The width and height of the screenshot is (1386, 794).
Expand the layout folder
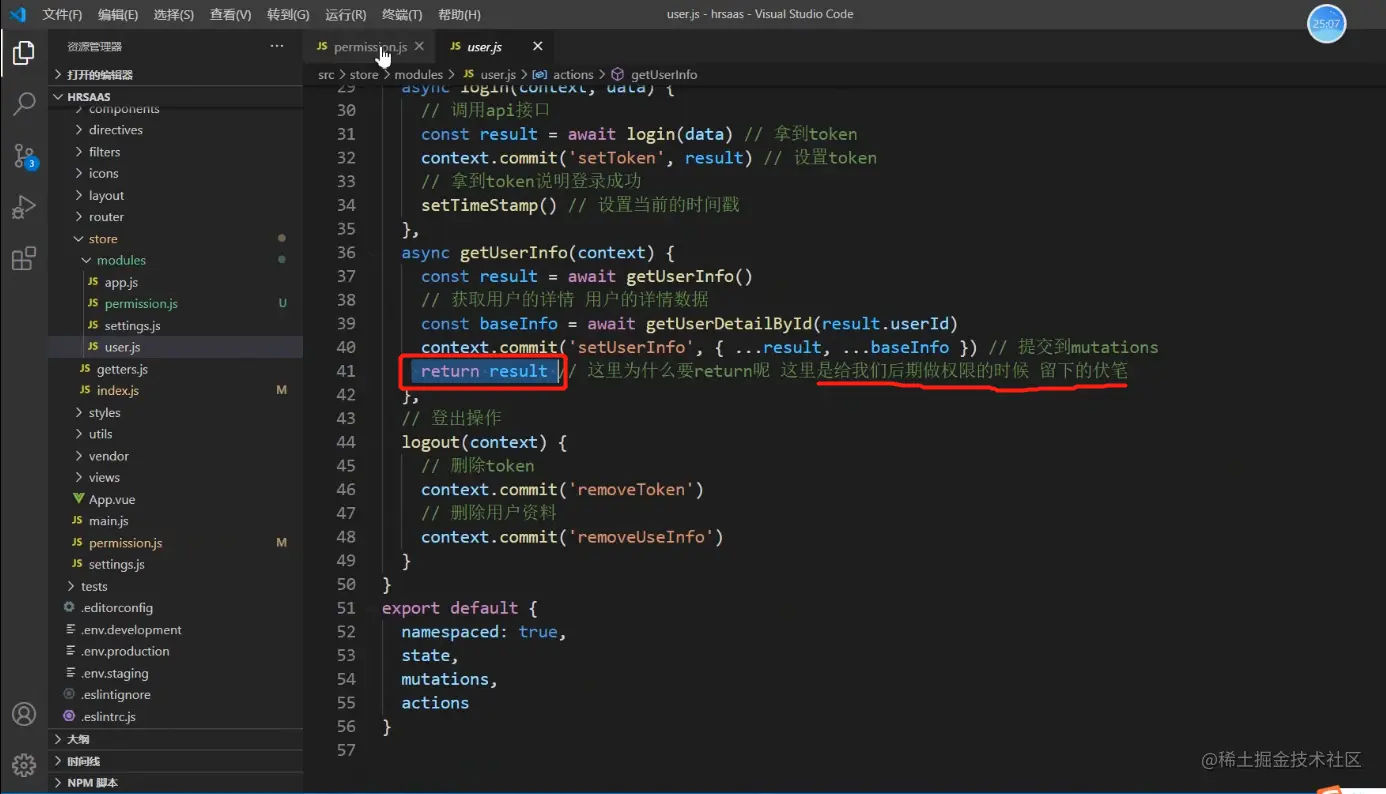(x=176, y=195)
